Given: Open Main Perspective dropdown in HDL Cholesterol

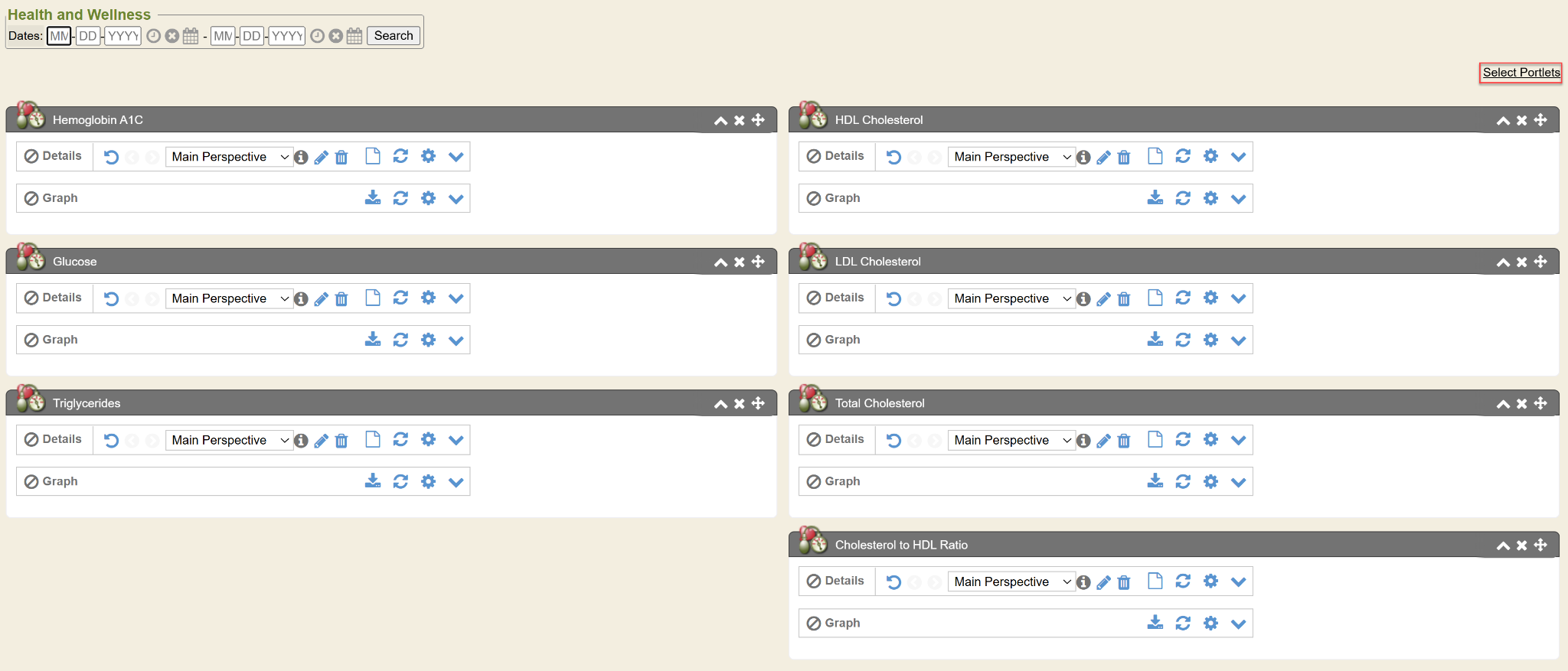Looking at the screenshot, I should (1011, 157).
